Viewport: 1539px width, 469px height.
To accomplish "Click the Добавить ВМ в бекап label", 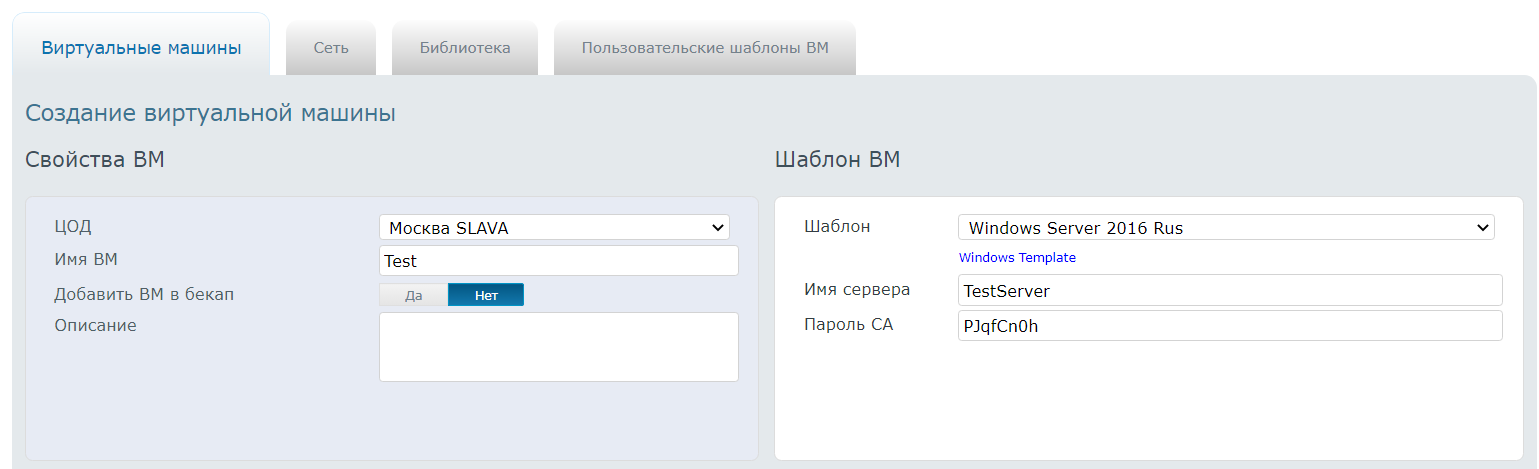I will click(144, 294).
